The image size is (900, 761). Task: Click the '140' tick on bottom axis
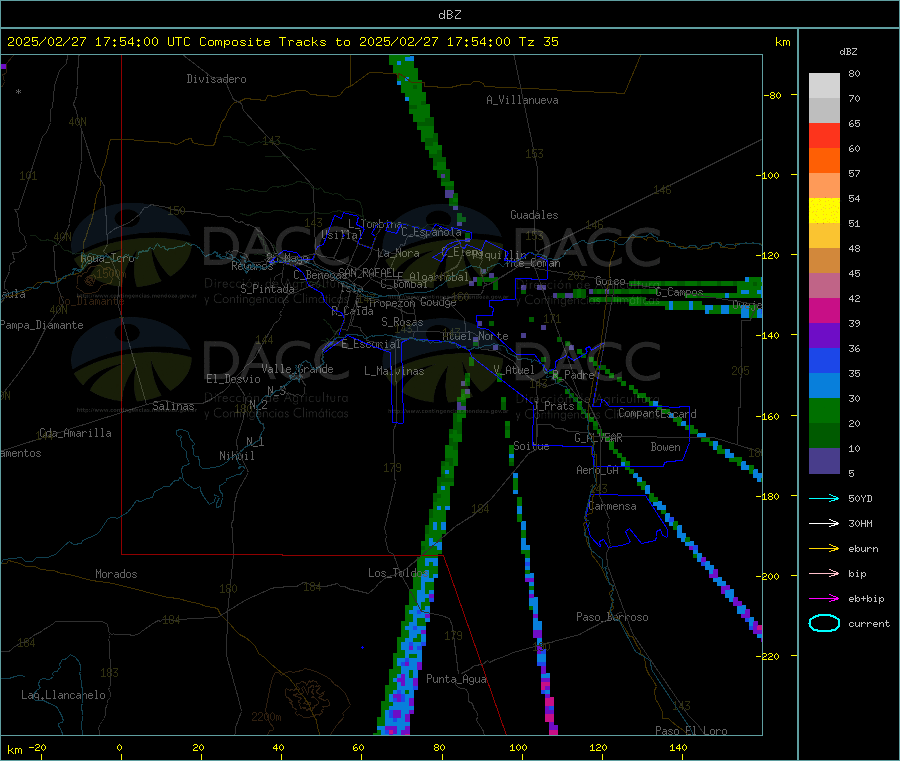(x=678, y=747)
